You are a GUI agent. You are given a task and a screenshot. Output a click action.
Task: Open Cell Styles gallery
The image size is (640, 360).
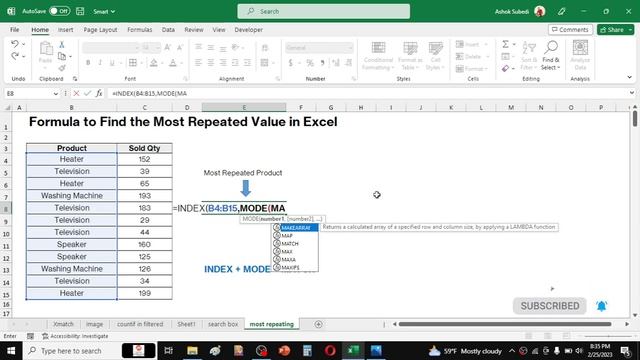click(x=435, y=56)
